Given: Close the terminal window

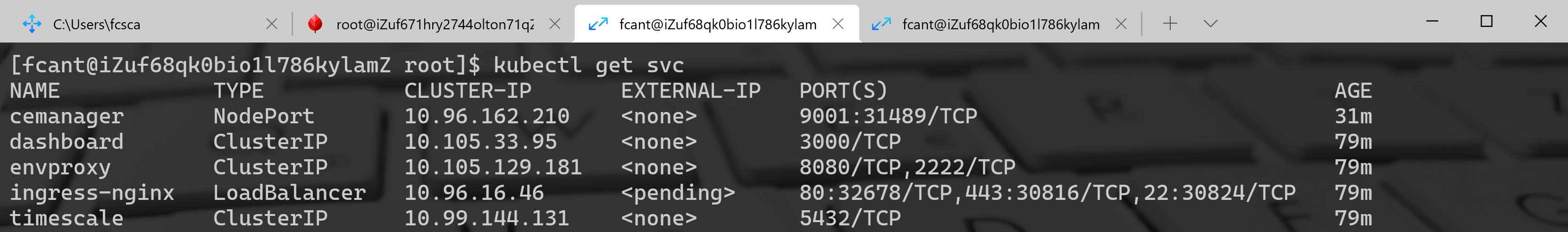Looking at the screenshot, I should coord(1541,21).
